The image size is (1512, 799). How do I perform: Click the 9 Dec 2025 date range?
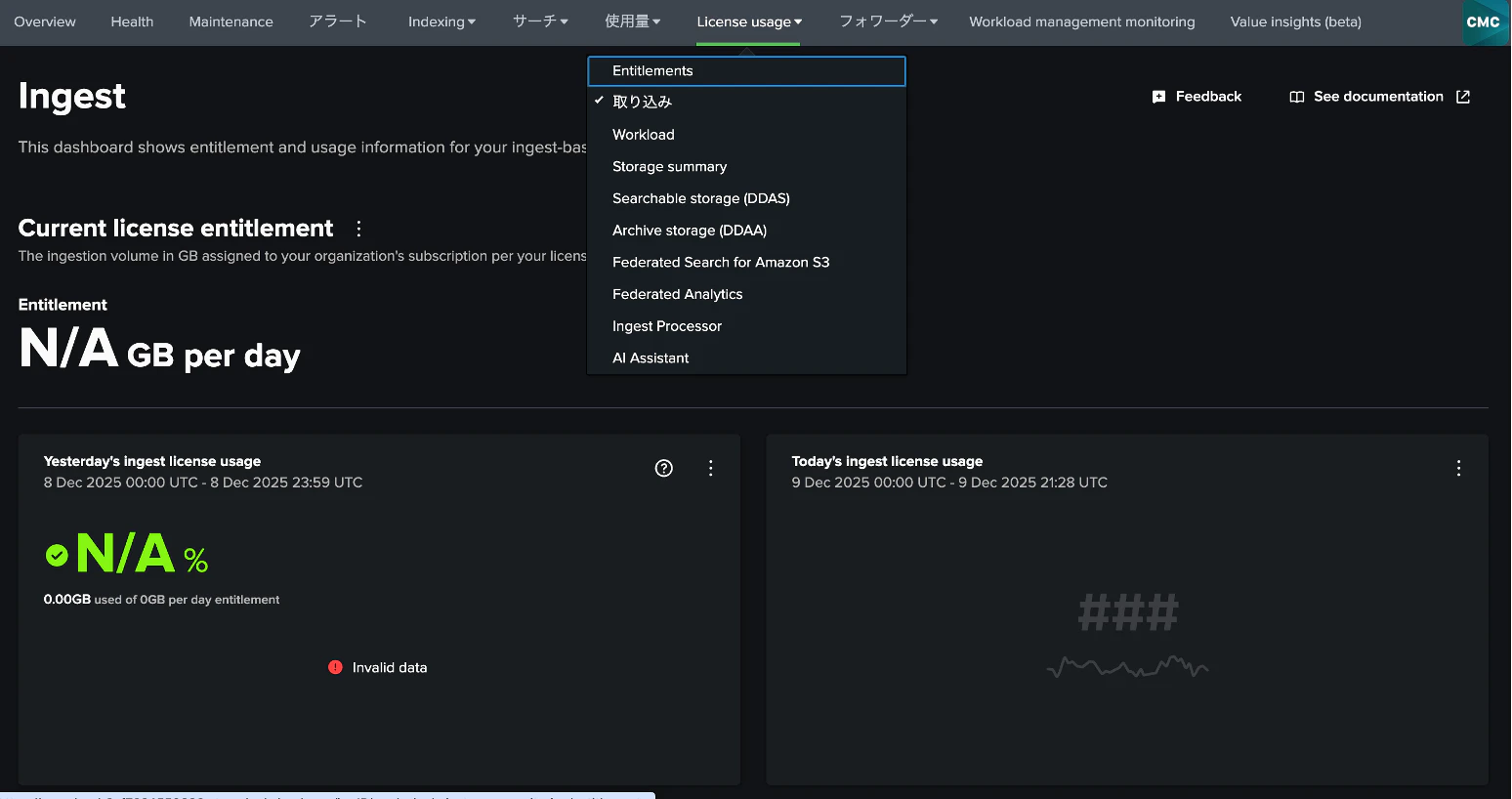949,483
